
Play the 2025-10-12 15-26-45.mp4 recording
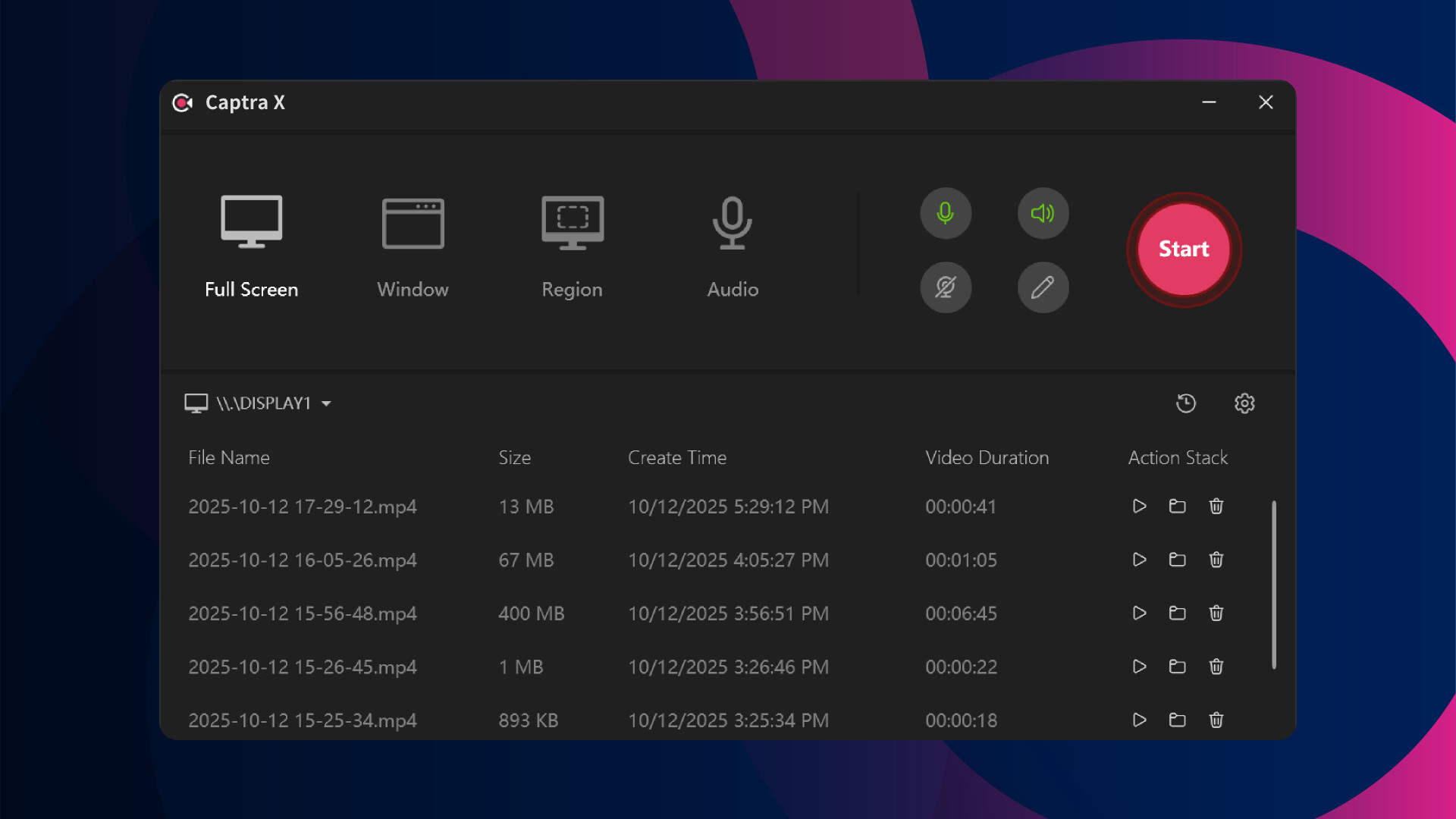[x=1138, y=667]
